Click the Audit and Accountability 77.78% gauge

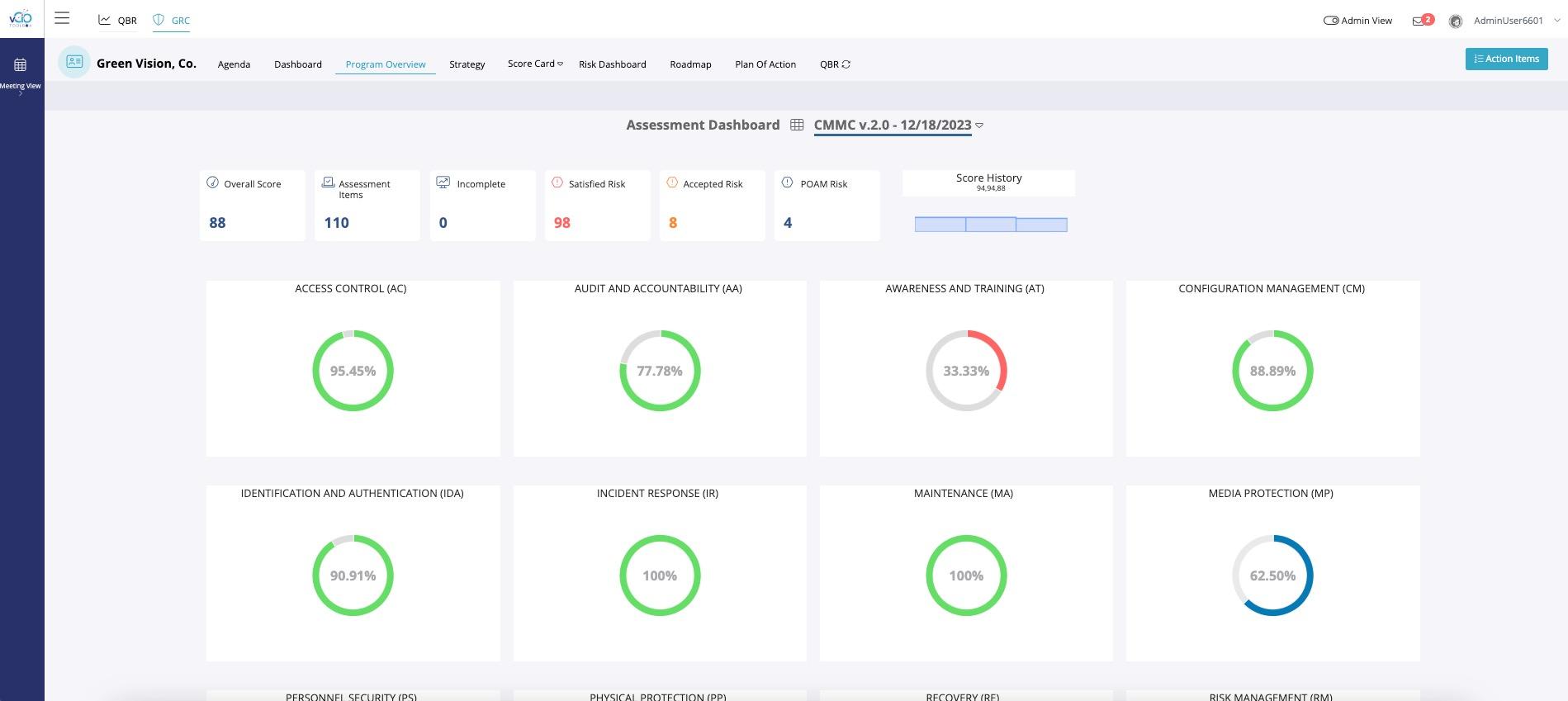(660, 371)
